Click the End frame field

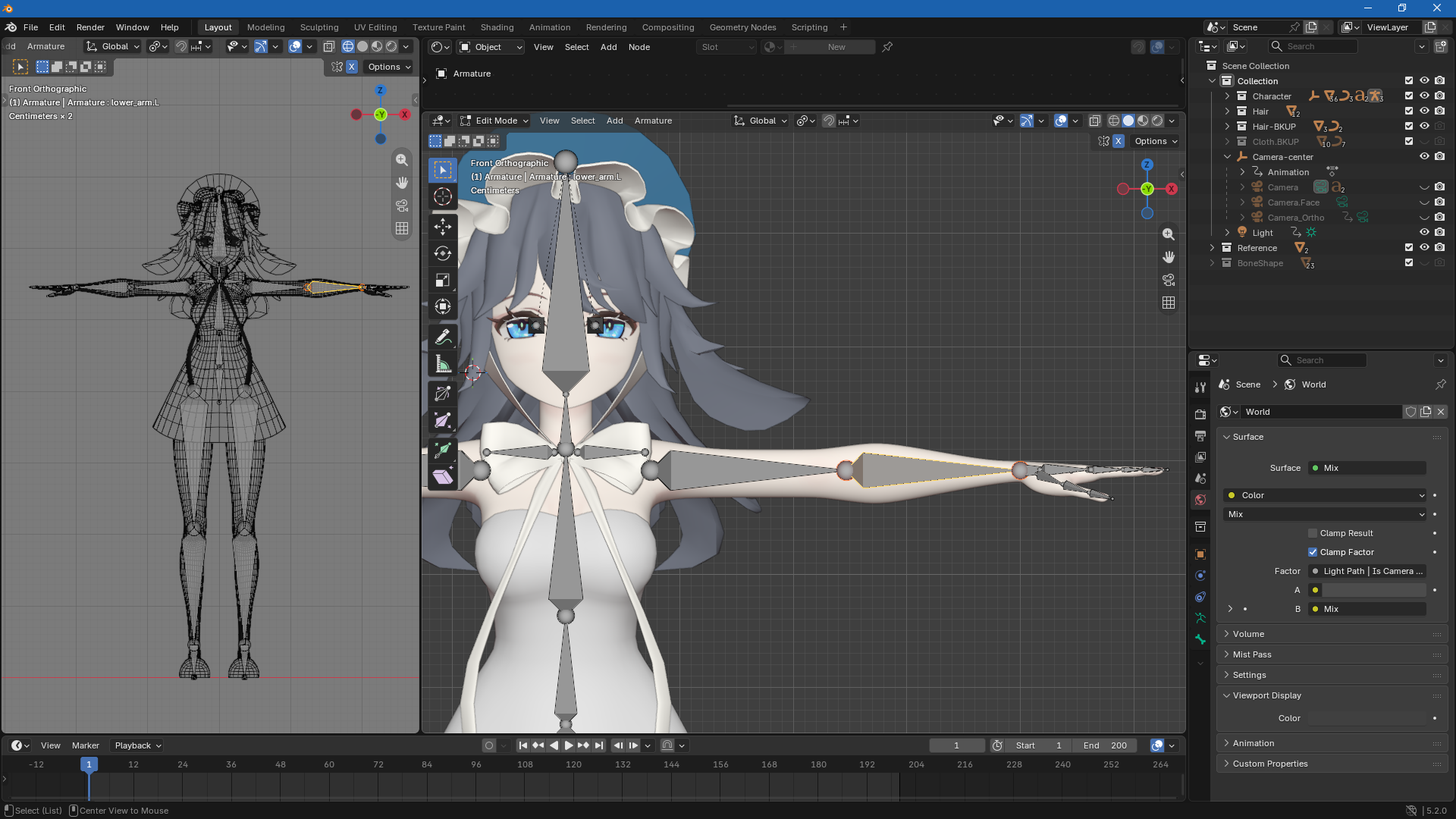coord(1105,745)
